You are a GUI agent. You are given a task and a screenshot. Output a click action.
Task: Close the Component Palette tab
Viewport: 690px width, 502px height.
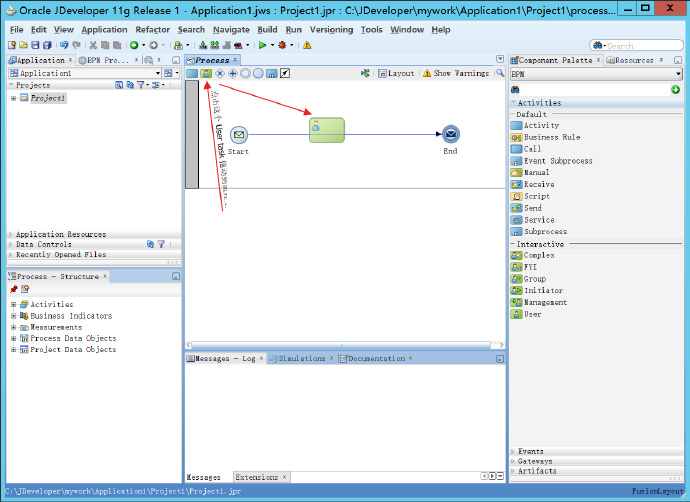(x=598, y=59)
